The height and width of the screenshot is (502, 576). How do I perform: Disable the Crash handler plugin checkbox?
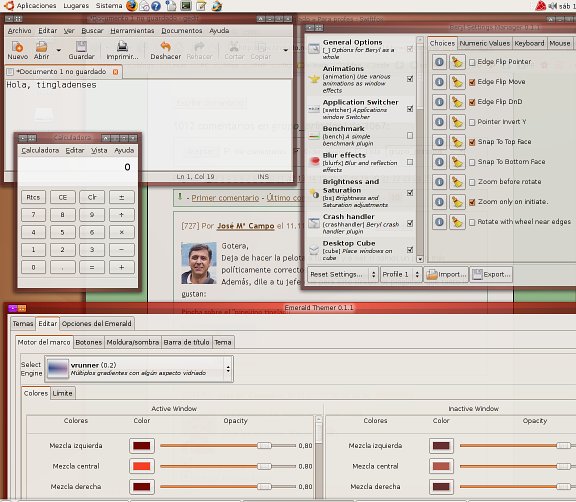pos(410,223)
